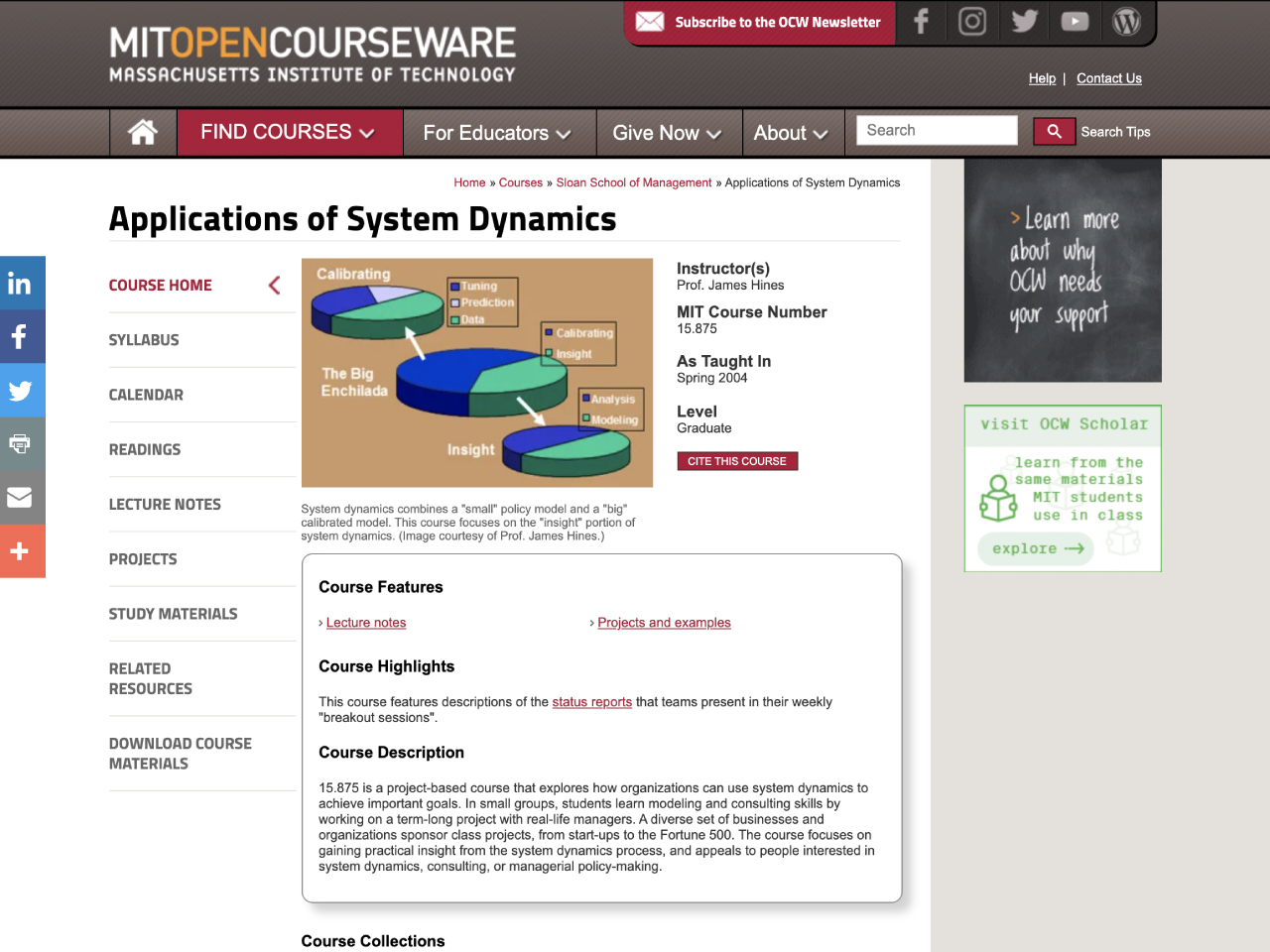Click the Contact Us link
This screenshot has width=1270, height=952.
(x=1109, y=78)
